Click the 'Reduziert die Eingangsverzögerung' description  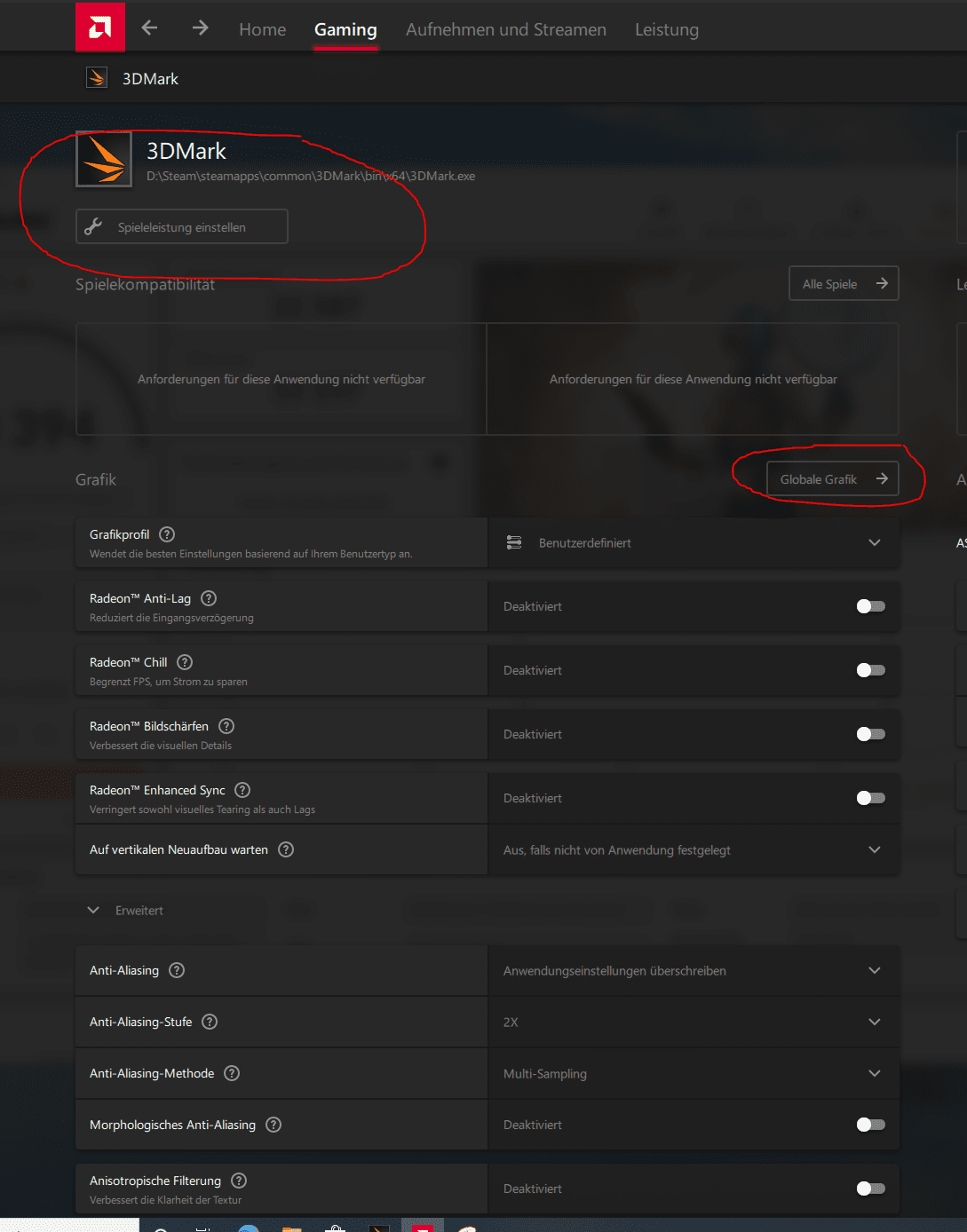[171, 618]
